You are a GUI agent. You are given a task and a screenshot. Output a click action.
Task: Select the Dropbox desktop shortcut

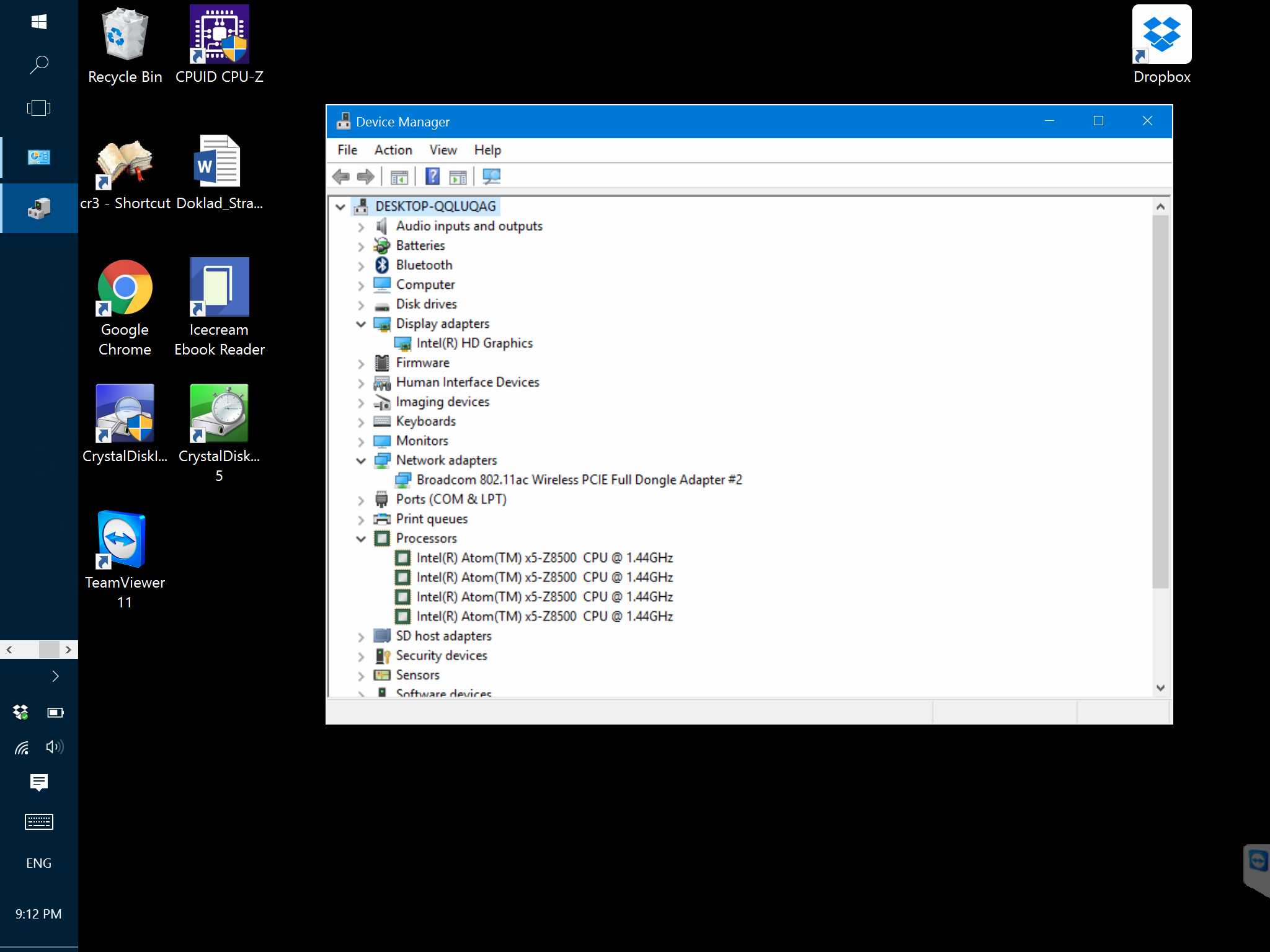pyautogui.click(x=1162, y=45)
